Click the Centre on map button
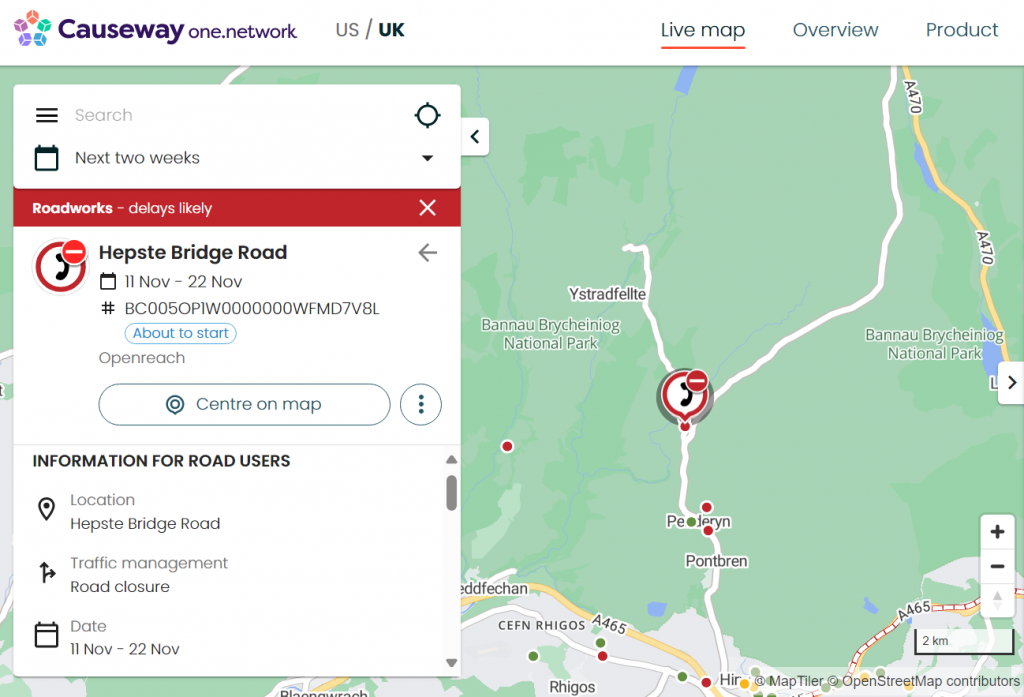The image size is (1024, 697). tap(244, 404)
